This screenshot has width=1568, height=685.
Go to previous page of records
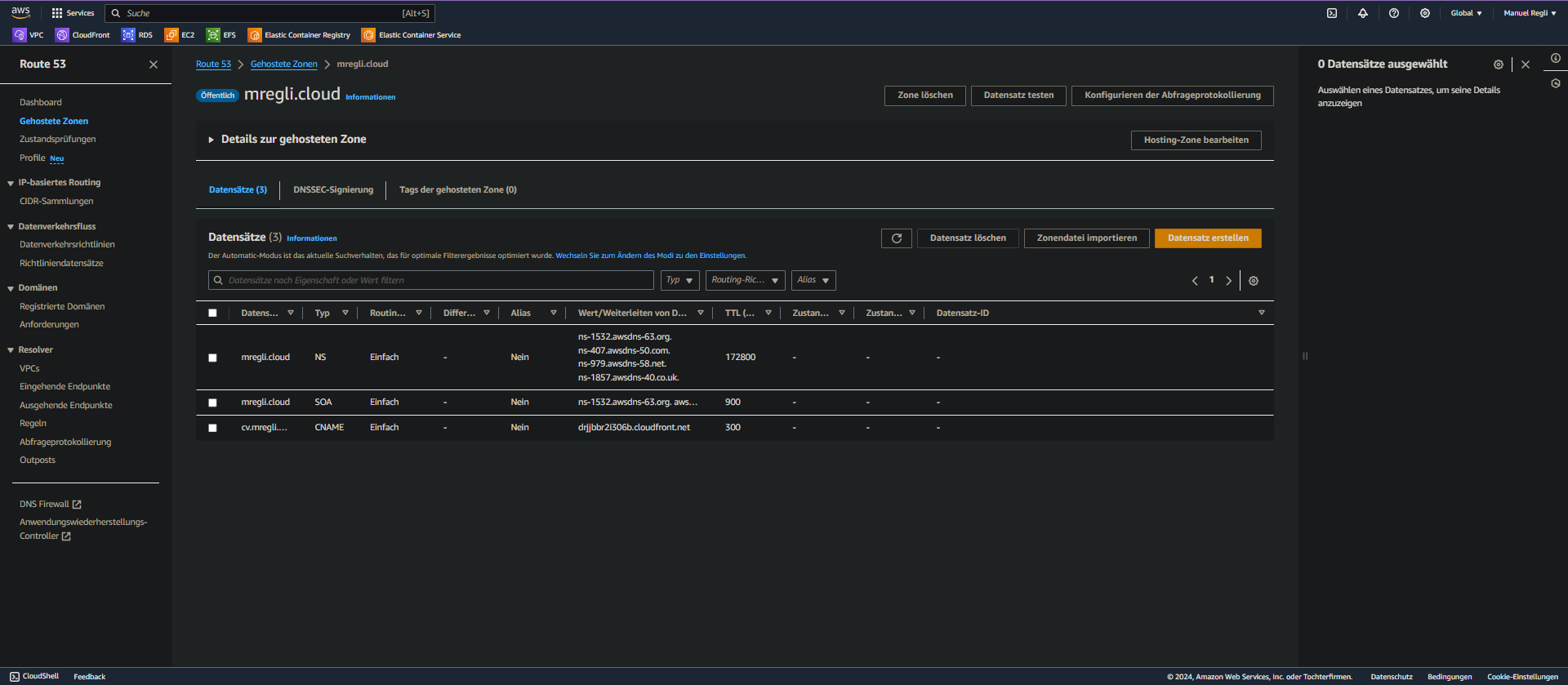1195,281
